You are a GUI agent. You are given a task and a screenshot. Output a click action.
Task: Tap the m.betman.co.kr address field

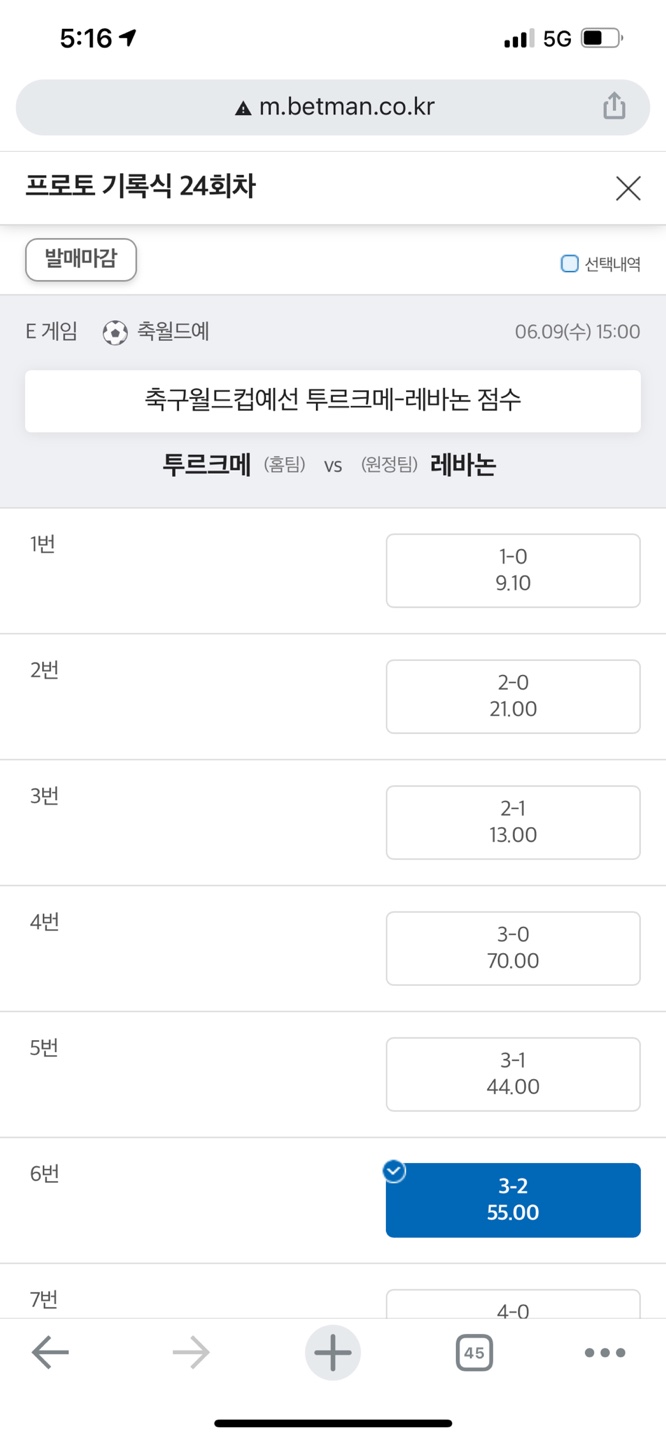click(346, 107)
